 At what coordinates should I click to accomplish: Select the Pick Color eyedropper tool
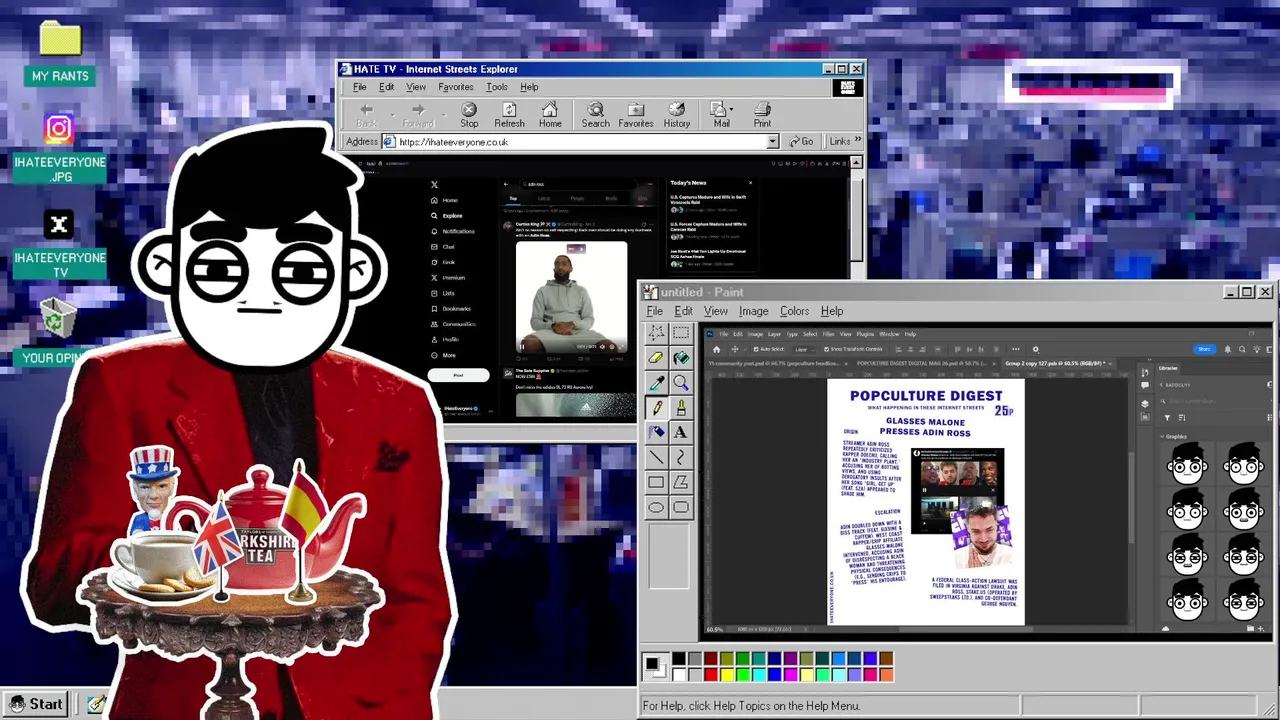[x=656, y=383]
